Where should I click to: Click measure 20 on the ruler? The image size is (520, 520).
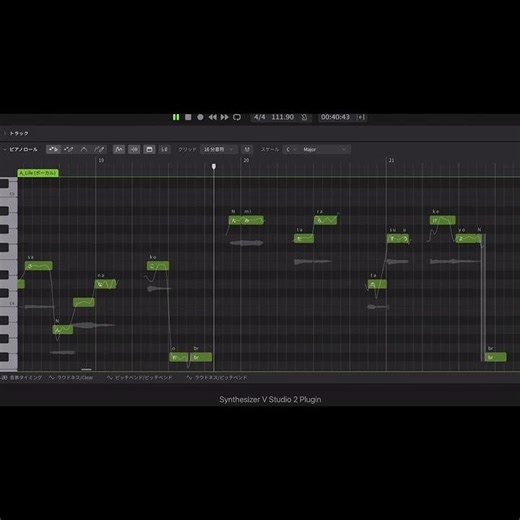(246, 160)
